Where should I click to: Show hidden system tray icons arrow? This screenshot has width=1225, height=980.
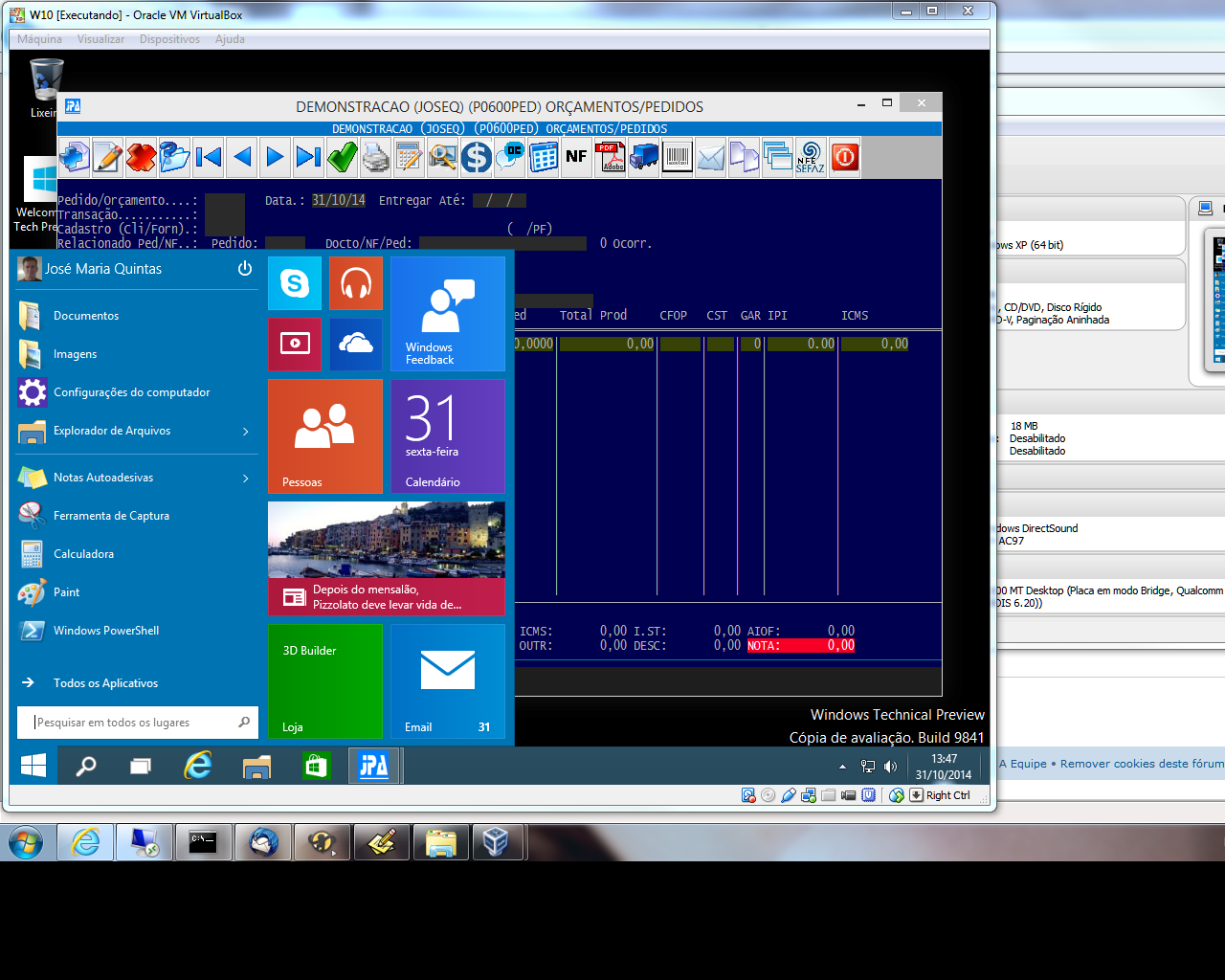click(x=842, y=767)
